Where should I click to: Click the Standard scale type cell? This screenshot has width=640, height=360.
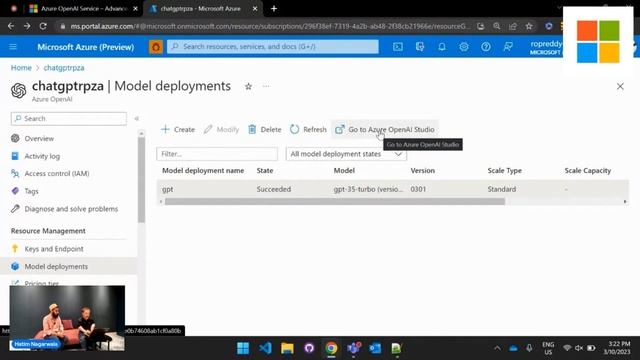click(x=502, y=189)
